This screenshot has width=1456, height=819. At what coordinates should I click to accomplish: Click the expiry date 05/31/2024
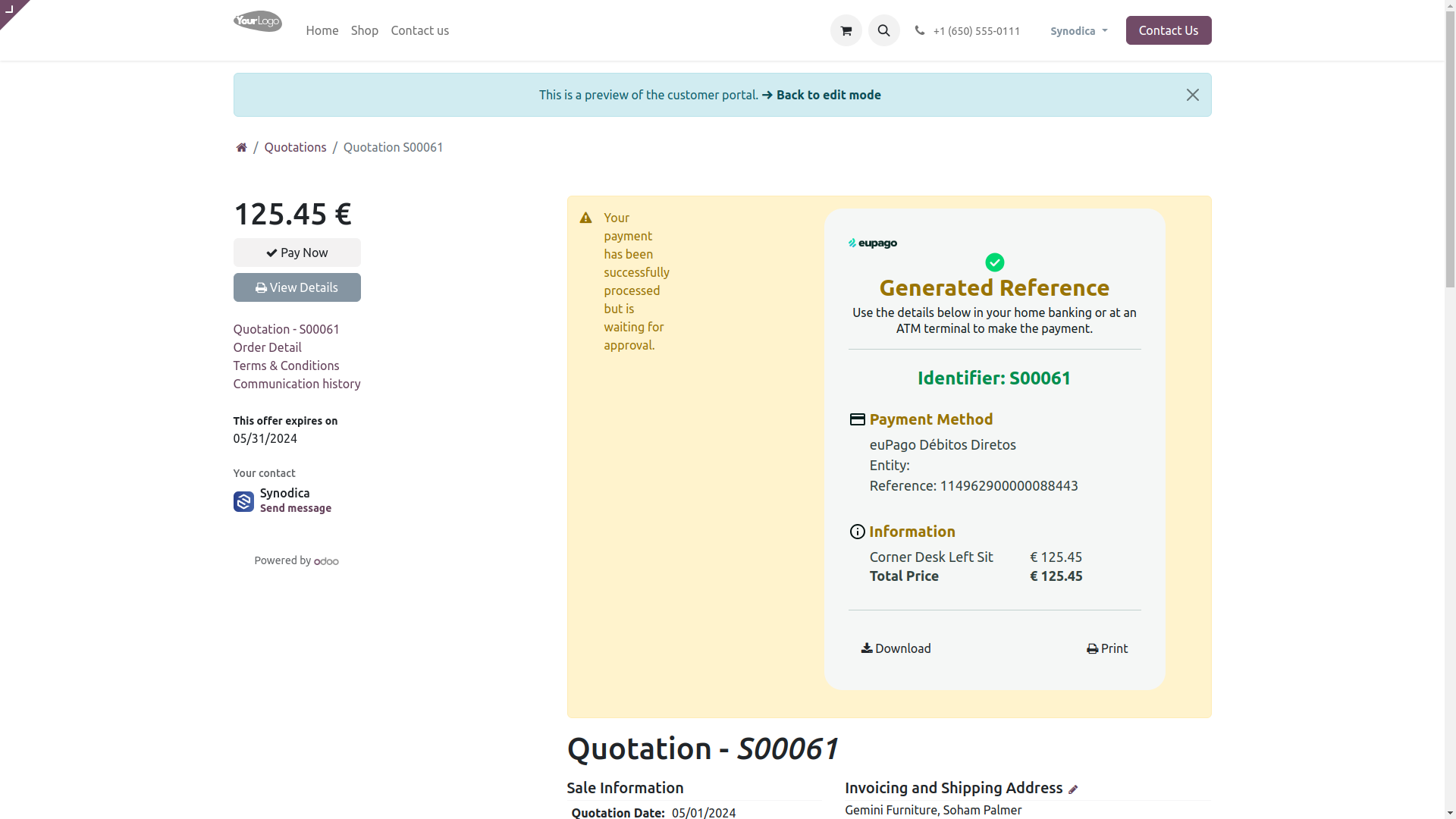265,438
